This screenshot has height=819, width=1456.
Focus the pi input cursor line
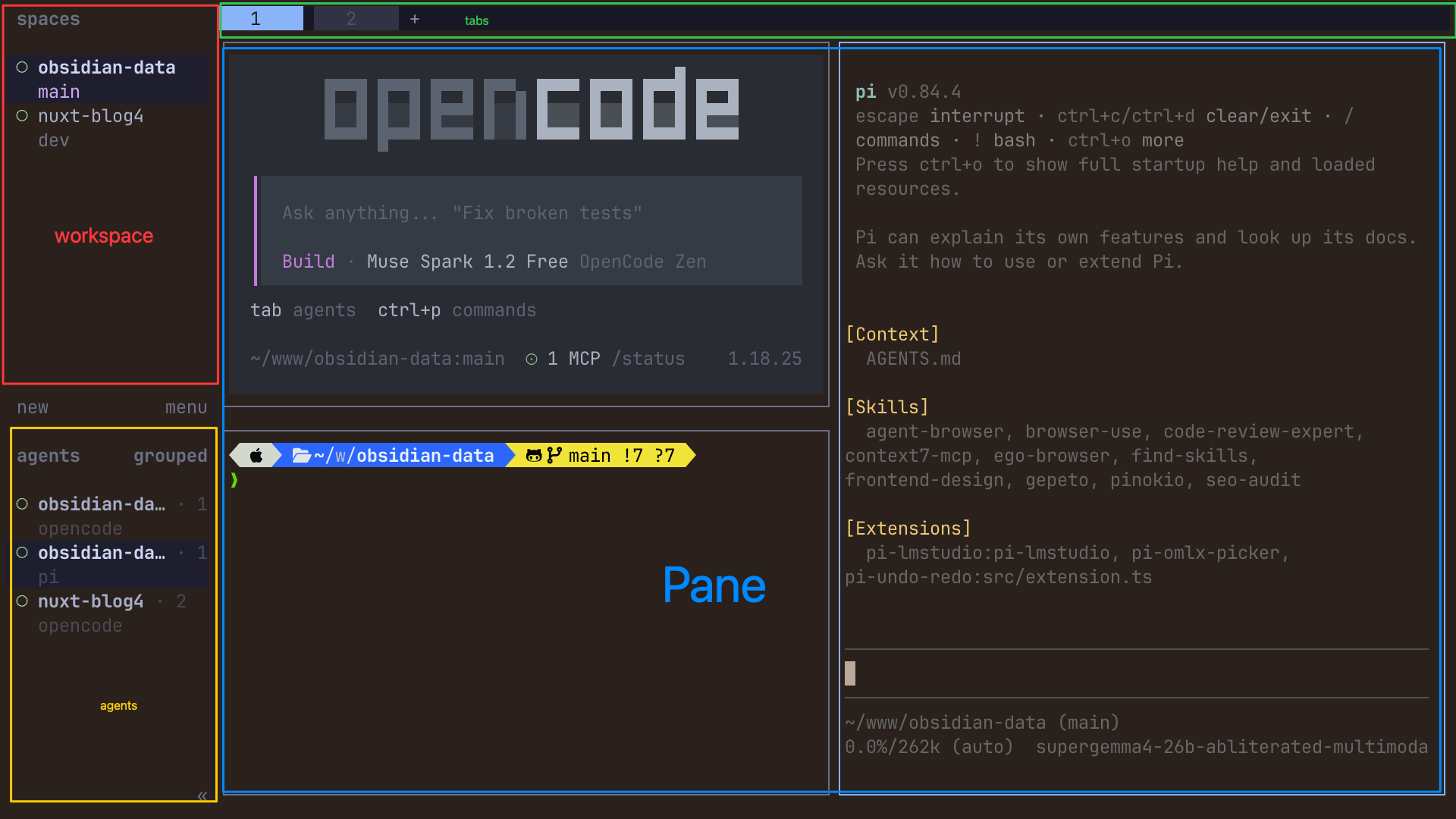point(1136,673)
